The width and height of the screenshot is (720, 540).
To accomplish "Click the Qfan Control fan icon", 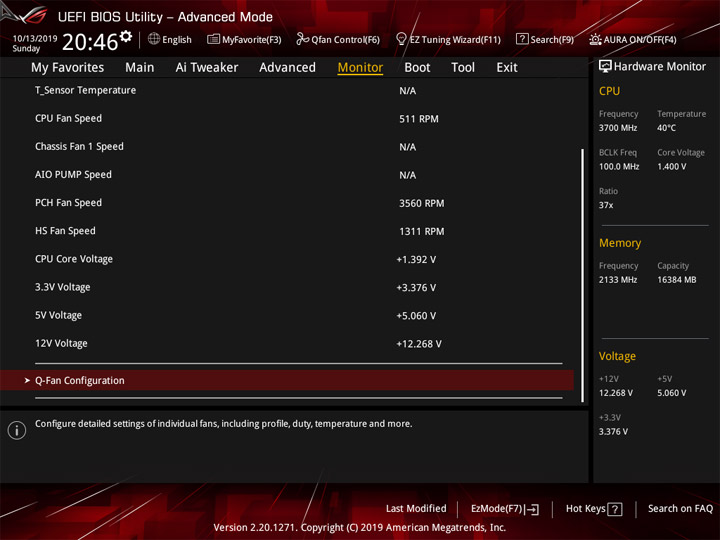I will pyautogui.click(x=302, y=39).
